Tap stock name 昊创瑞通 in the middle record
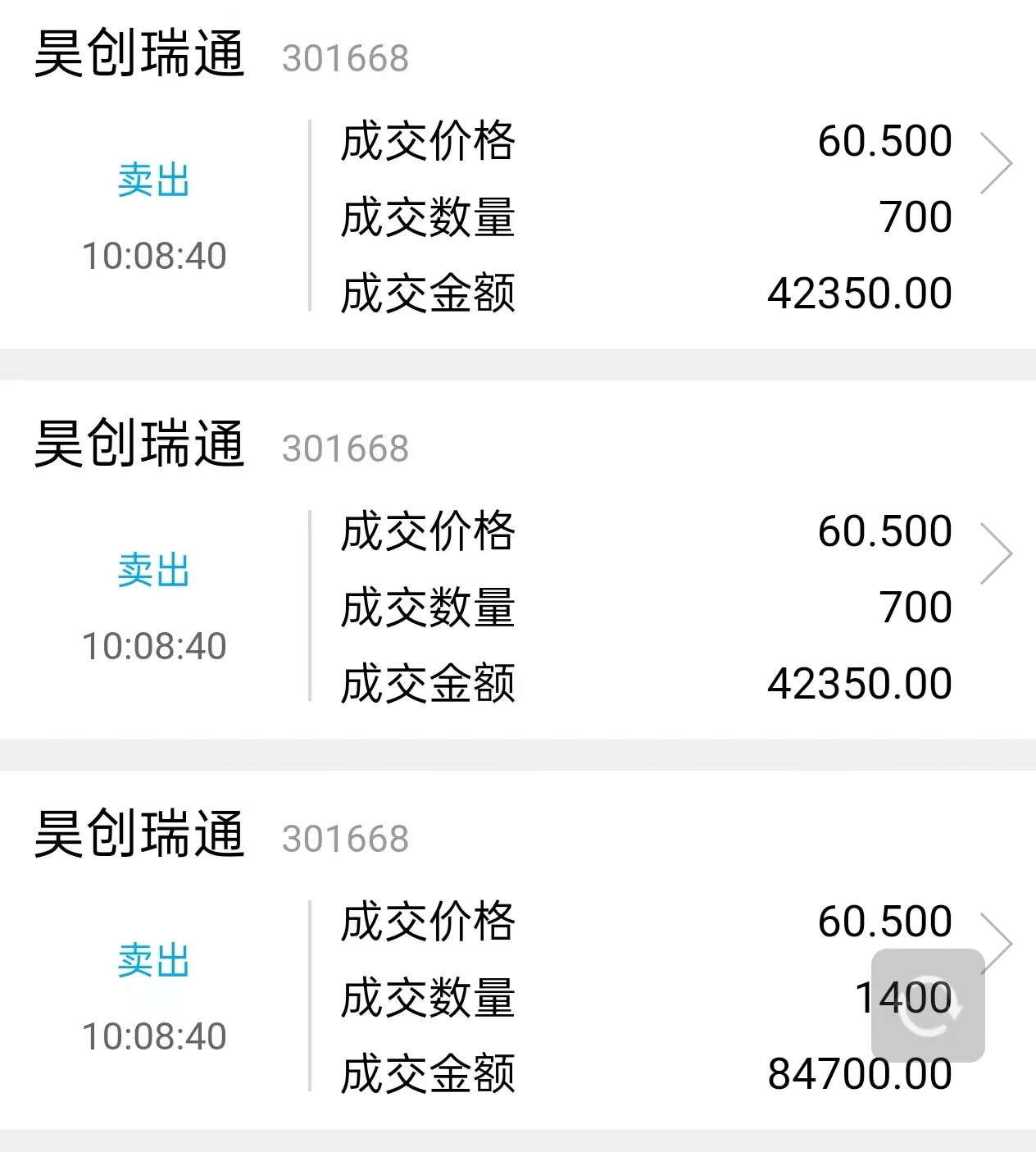The image size is (1036, 1152). click(139, 444)
